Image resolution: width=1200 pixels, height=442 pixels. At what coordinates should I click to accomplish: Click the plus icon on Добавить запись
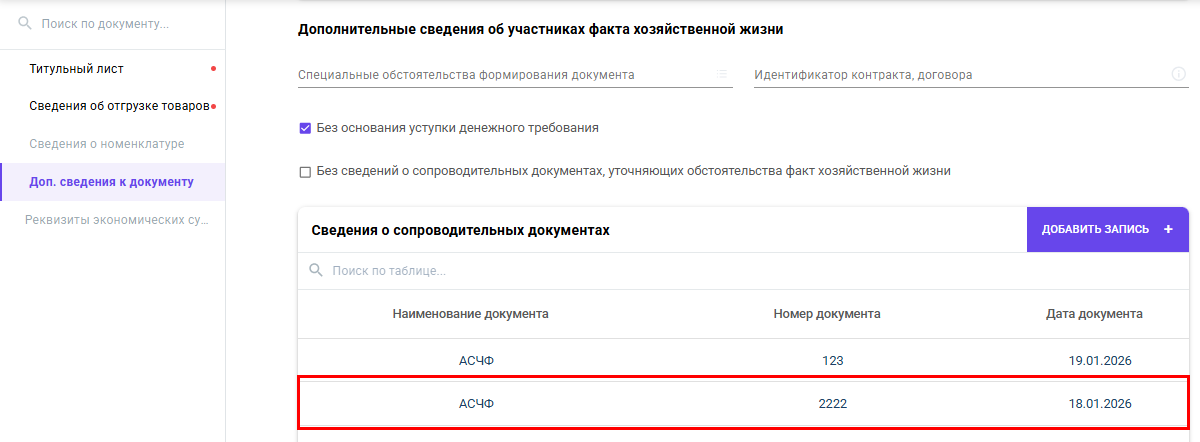1168,229
